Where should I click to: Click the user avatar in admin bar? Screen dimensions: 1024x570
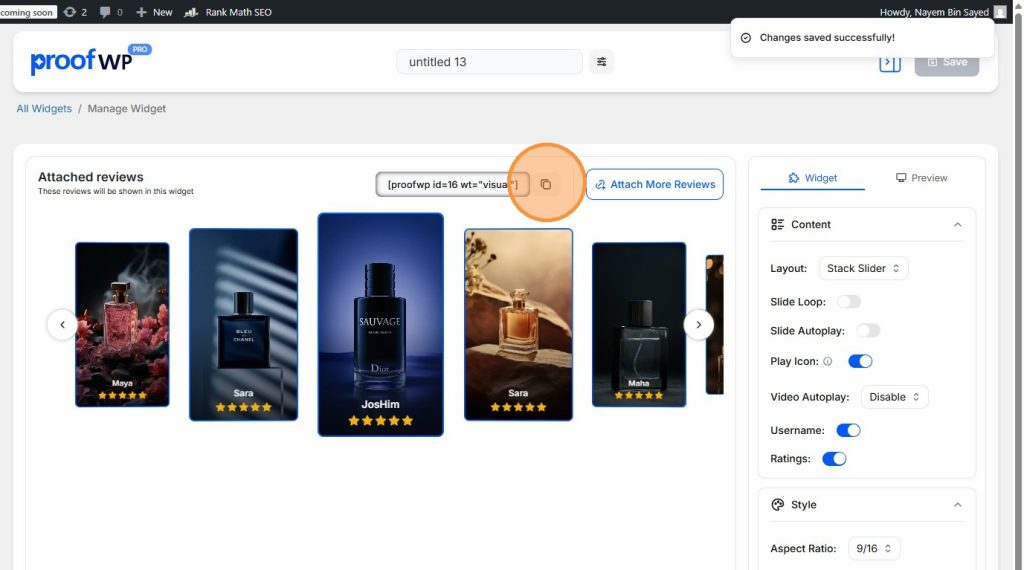tap(1000, 12)
